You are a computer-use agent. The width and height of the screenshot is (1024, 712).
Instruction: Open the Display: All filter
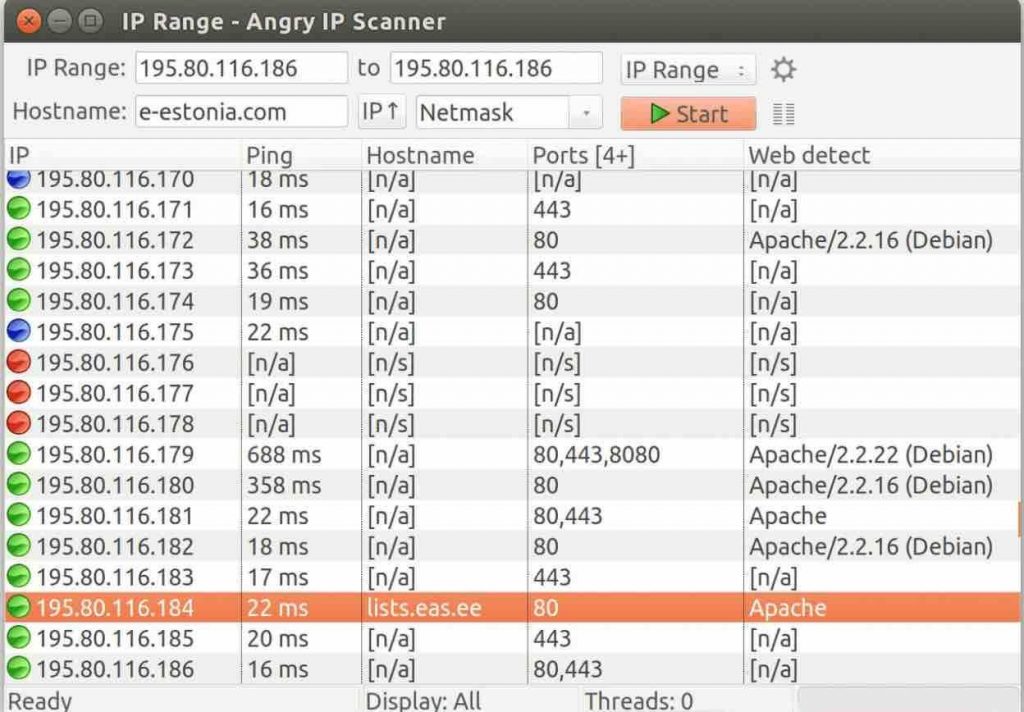[424, 700]
